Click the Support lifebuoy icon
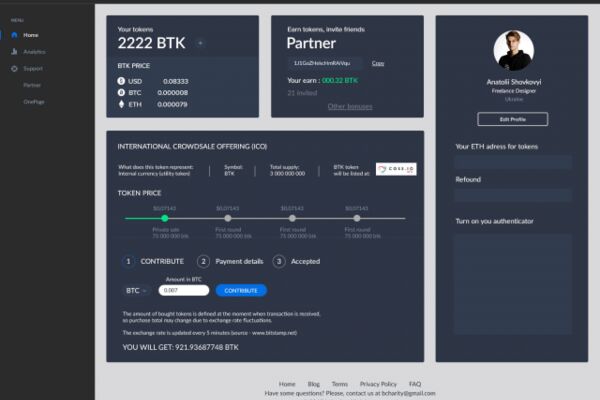The width and height of the screenshot is (600, 400). point(15,69)
